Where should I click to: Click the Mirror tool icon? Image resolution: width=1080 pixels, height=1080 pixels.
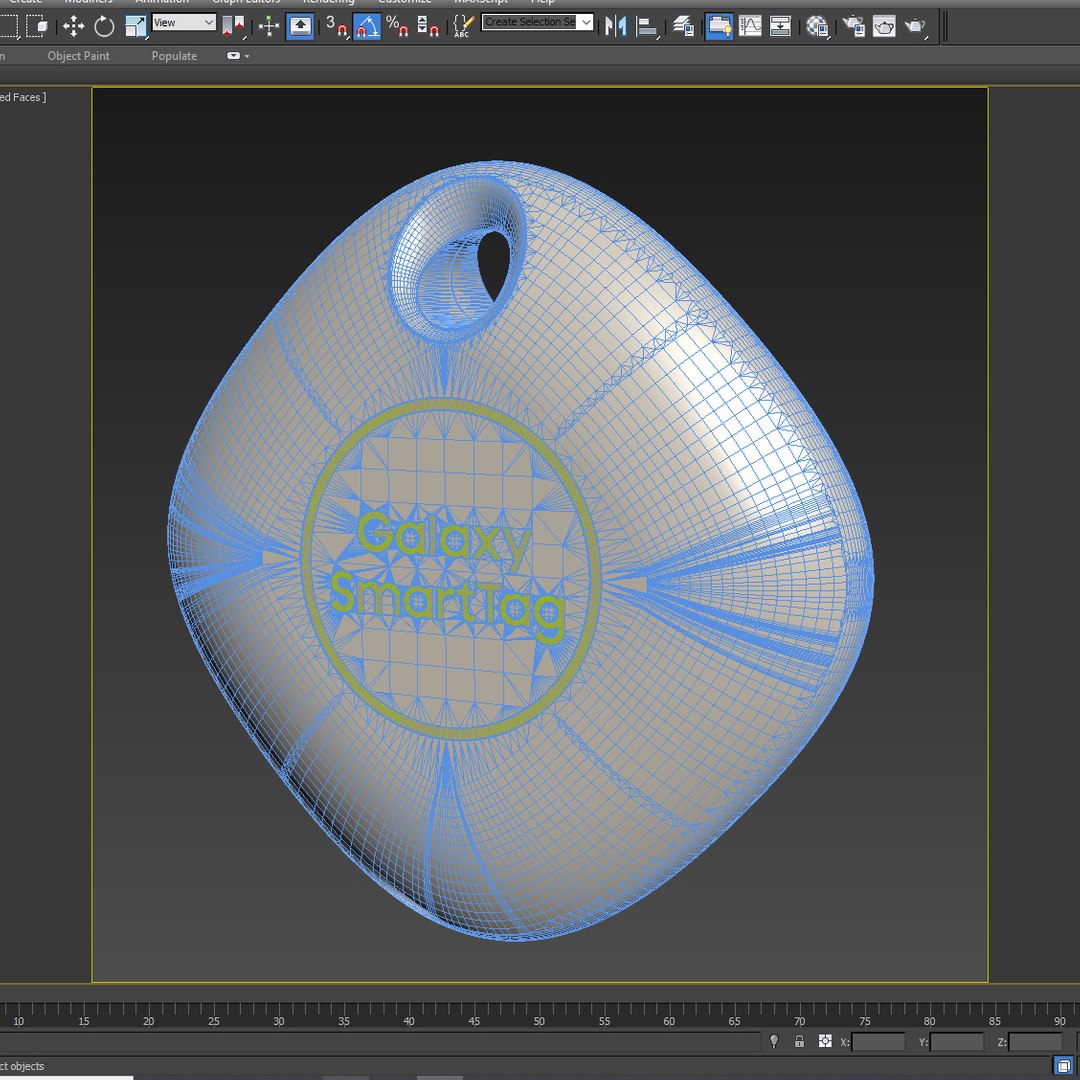pyautogui.click(x=615, y=26)
